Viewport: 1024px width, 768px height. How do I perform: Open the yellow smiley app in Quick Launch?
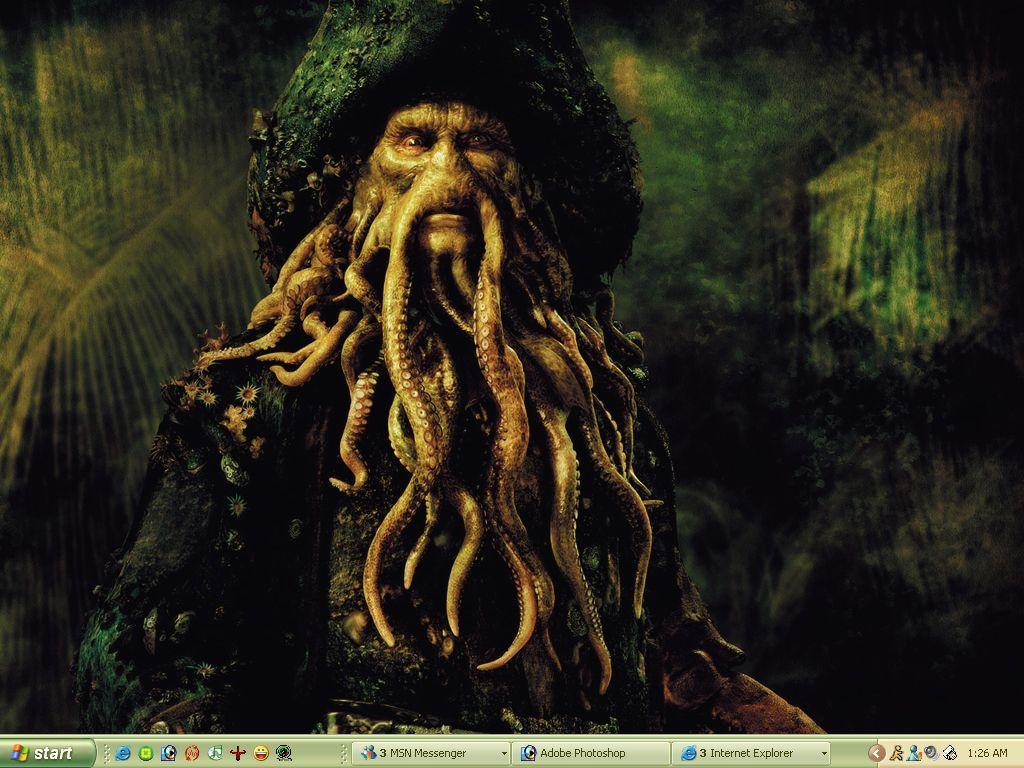tap(260, 753)
